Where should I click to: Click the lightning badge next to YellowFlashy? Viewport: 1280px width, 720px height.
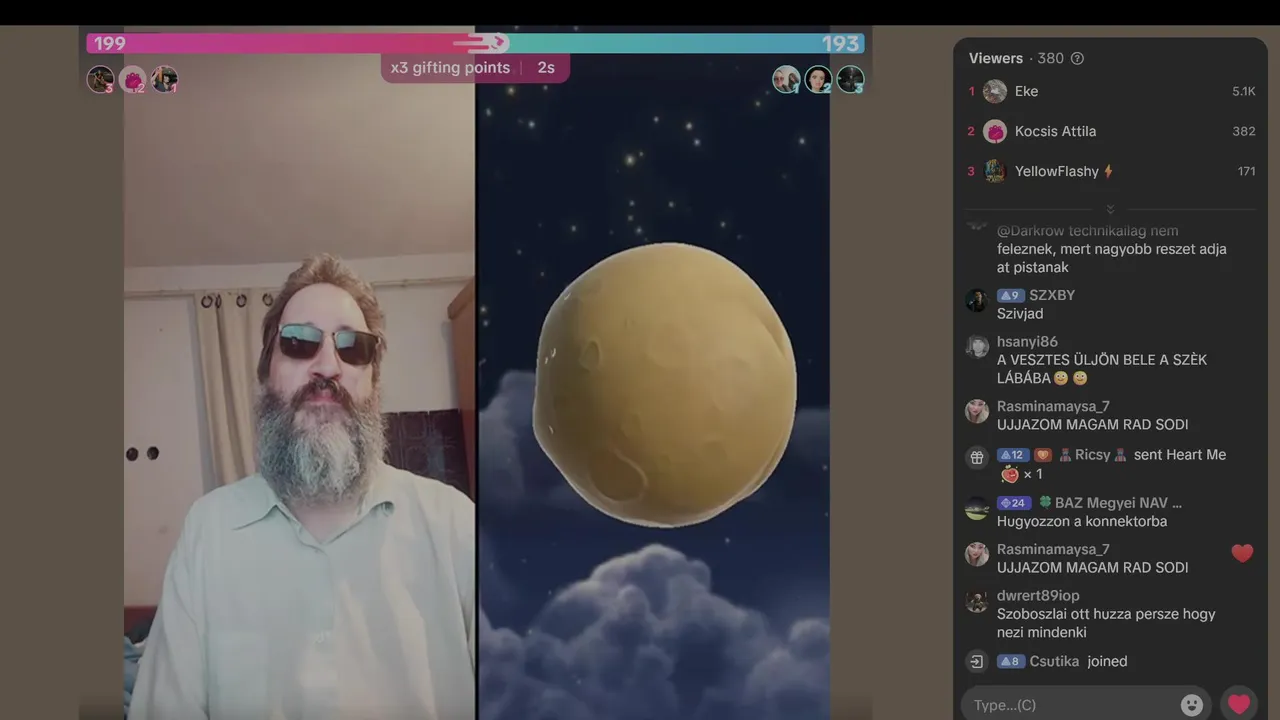[x=1108, y=171]
